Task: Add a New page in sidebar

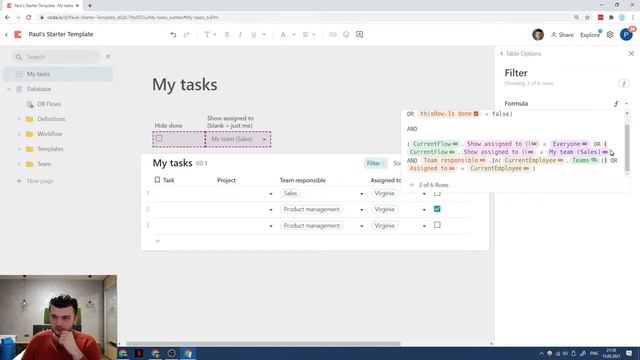Action: [x=35, y=181]
